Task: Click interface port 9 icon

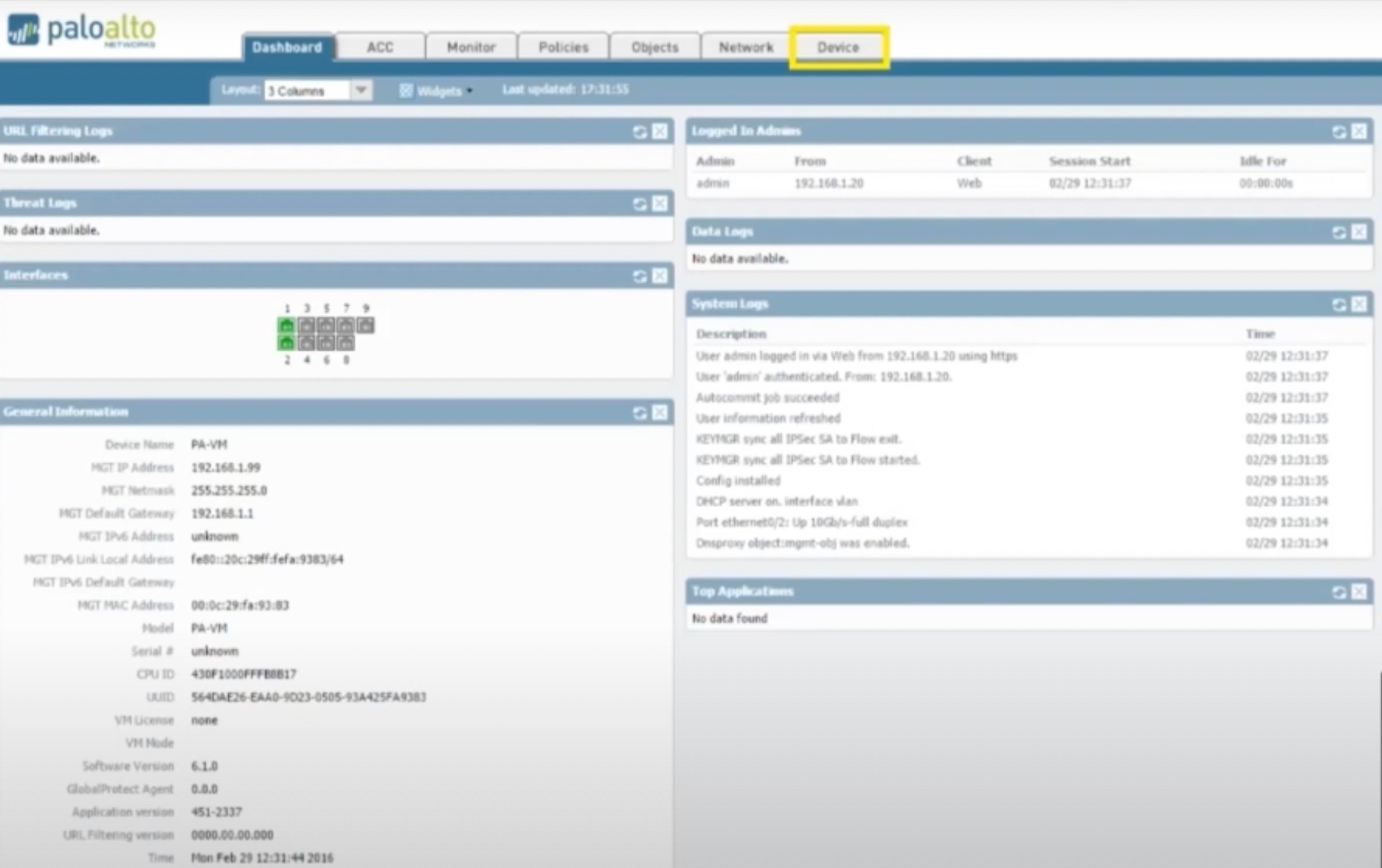Action: (366, 325)
